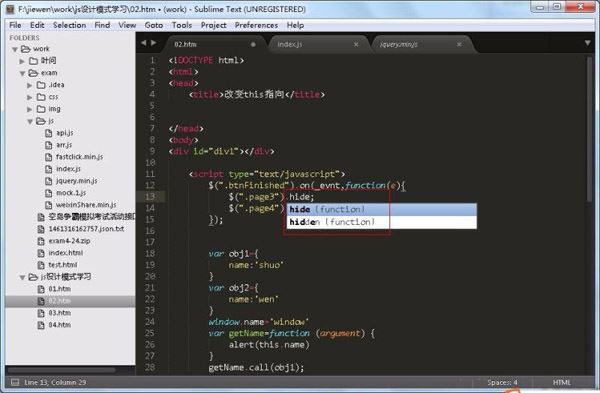The width and height of the screenshot is (600, 393).
Task: Open the Find menu
Action: pos(102,25)
